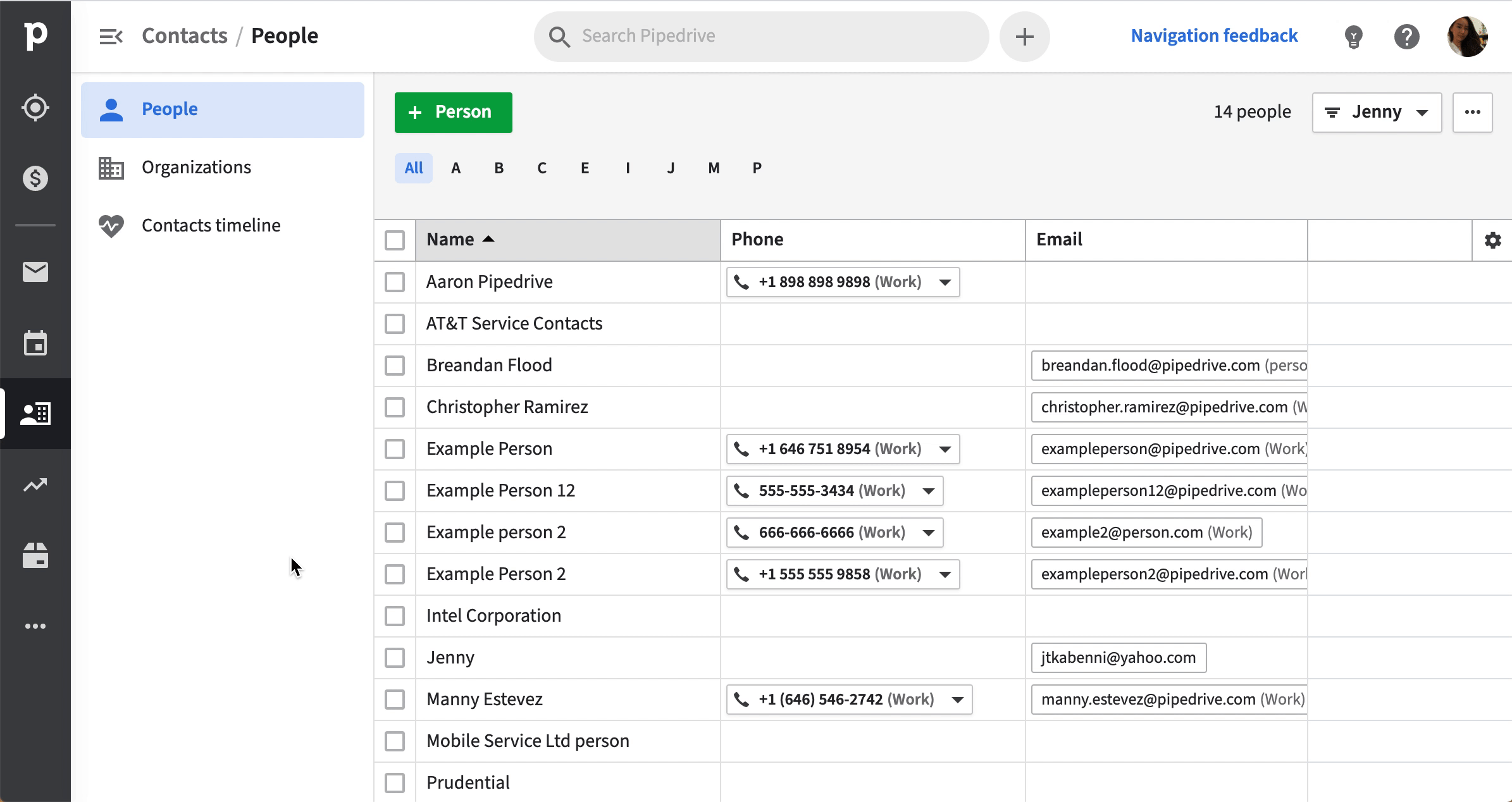Click the Email column header
This screenshot has height=802, width=1512.
[x=1166, y=240]
